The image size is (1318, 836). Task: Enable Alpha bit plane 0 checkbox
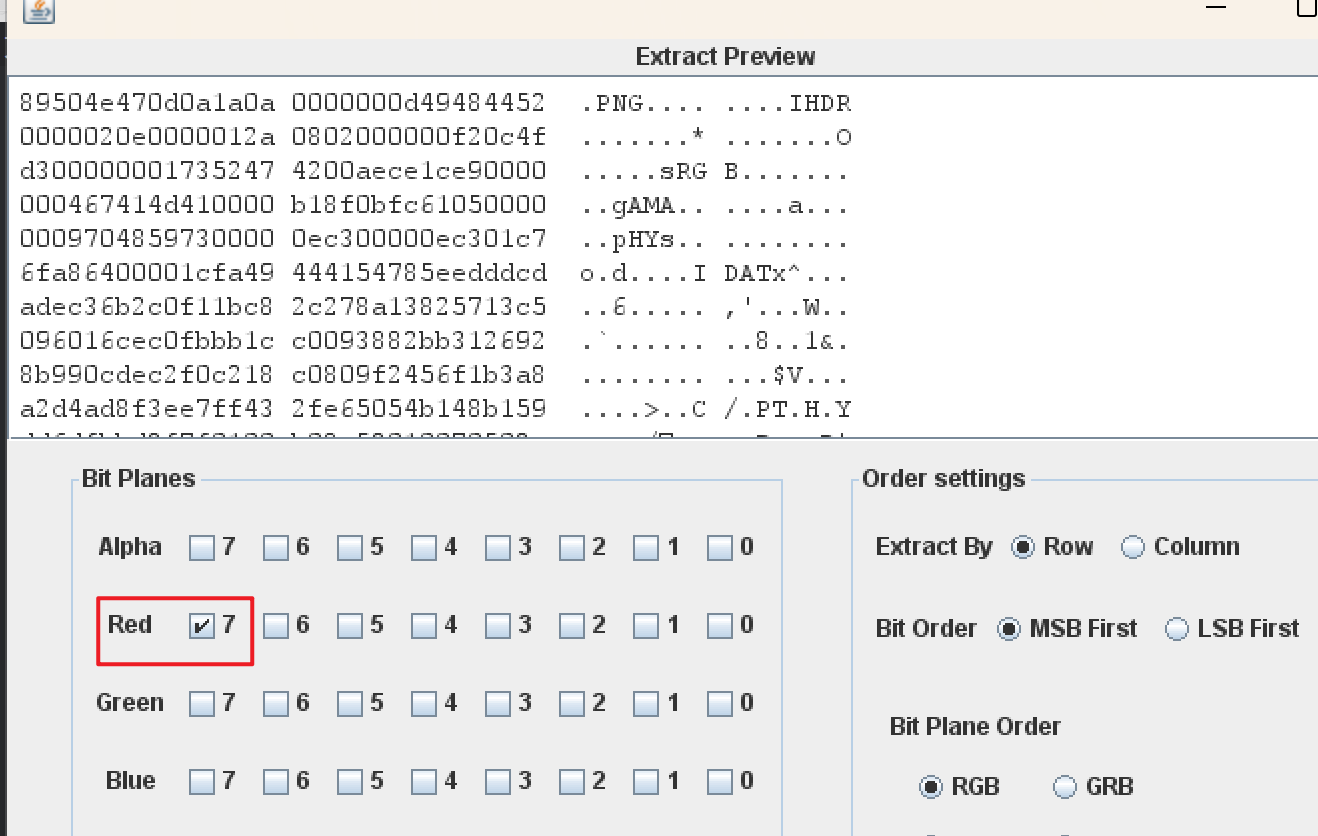(x=720, y=548)
